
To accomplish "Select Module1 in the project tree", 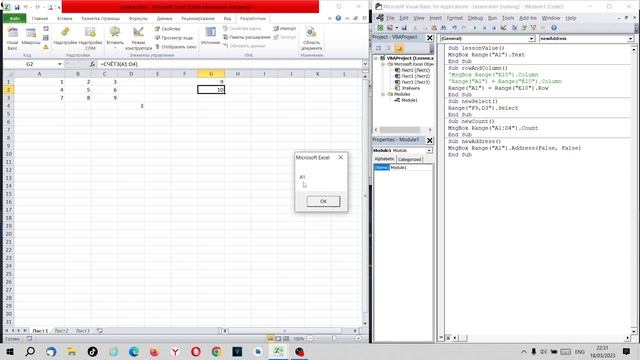I will (409, 100).
